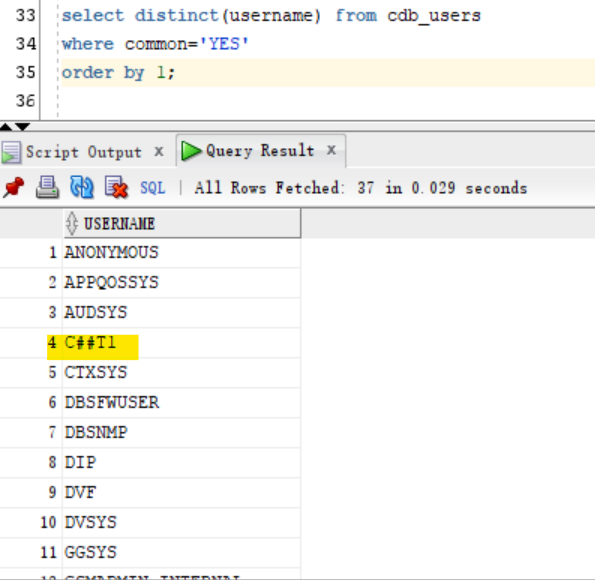Select the Query Result tab
Screen dimensions: 595x580
click(260, 151)
